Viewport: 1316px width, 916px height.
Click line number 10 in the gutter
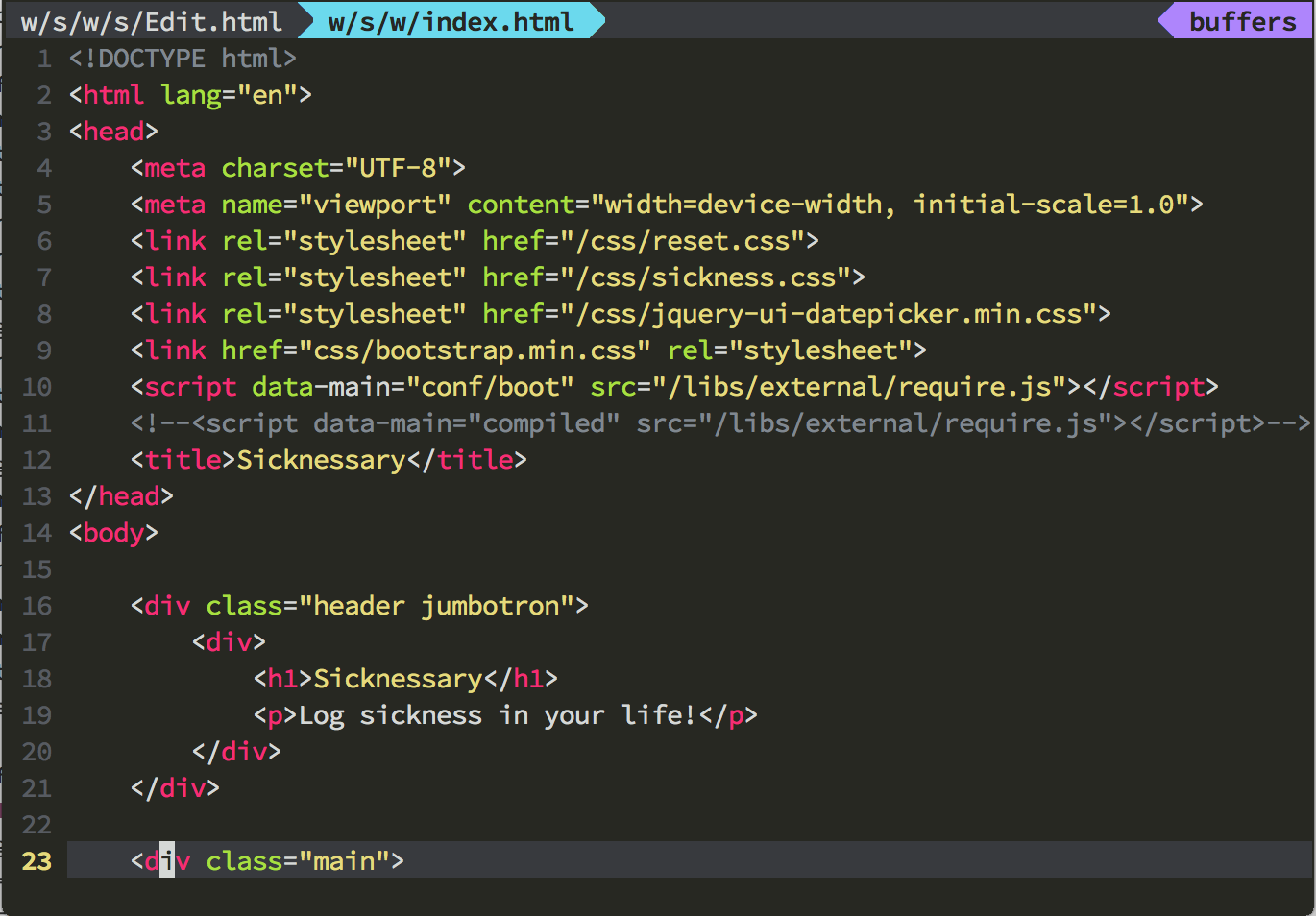[x=37, y=387]
